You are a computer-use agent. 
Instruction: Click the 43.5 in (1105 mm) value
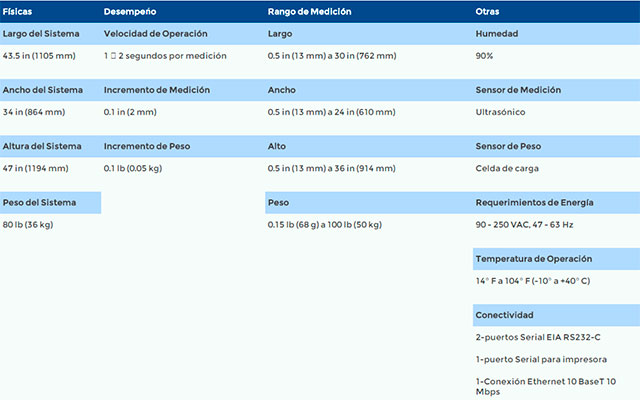[39, 56]
